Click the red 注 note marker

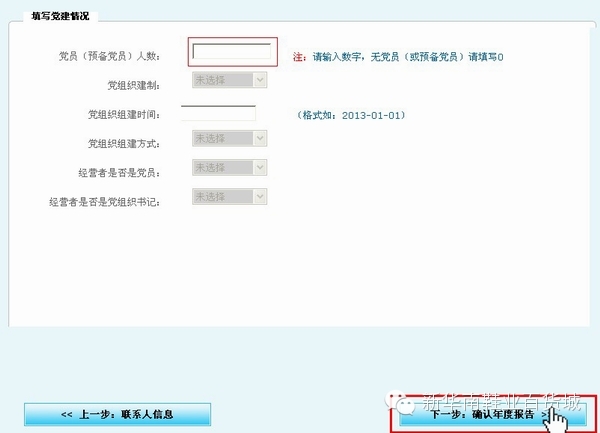298,57
